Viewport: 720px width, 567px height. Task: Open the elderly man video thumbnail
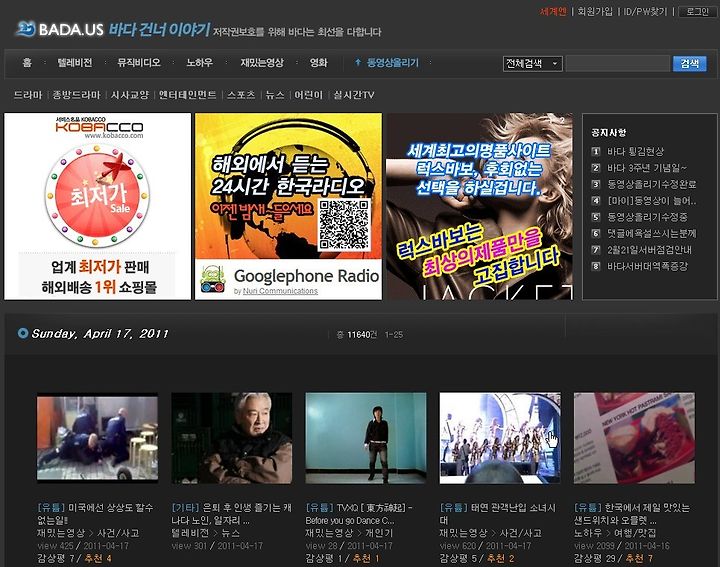[x=231, y=438]
